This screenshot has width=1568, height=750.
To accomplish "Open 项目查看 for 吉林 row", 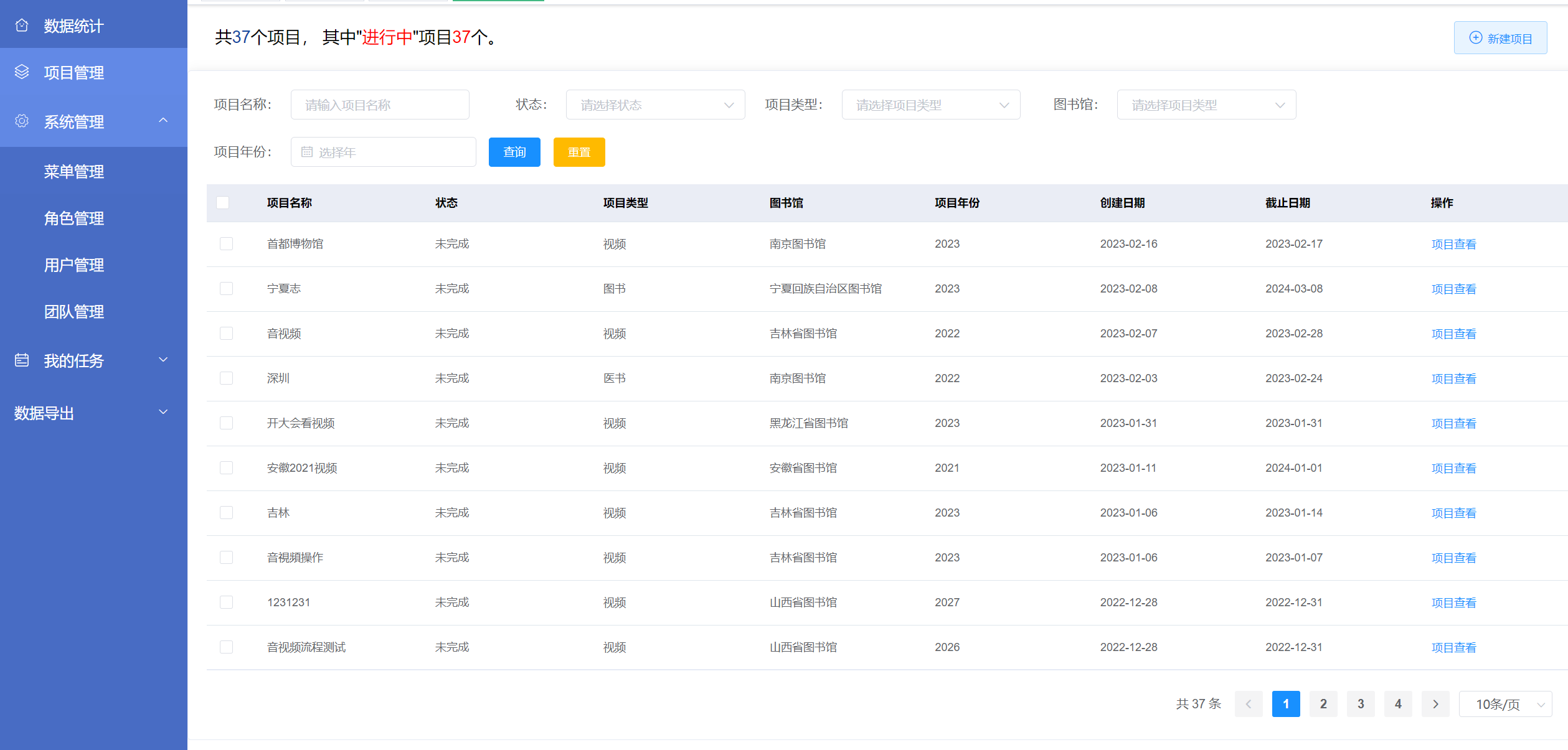I will click(x=1453, y=513).
